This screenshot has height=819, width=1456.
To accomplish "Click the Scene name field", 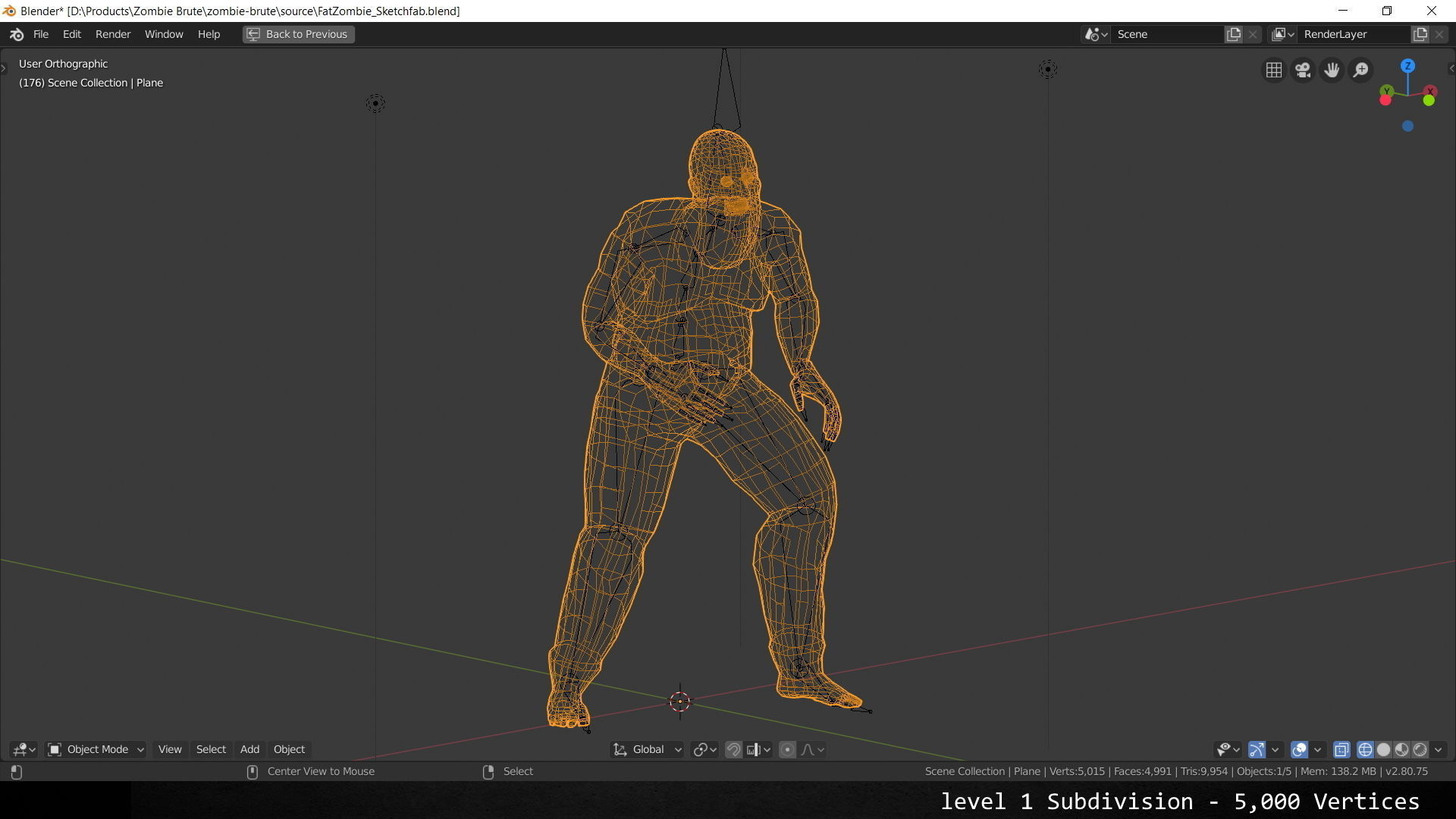I will click(x=1168, y=34).
